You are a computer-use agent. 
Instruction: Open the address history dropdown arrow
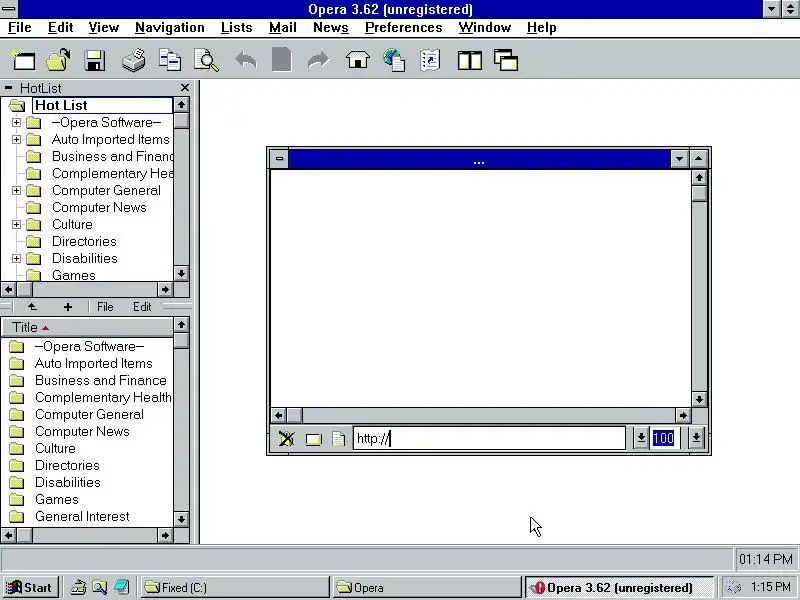point(641,438)
